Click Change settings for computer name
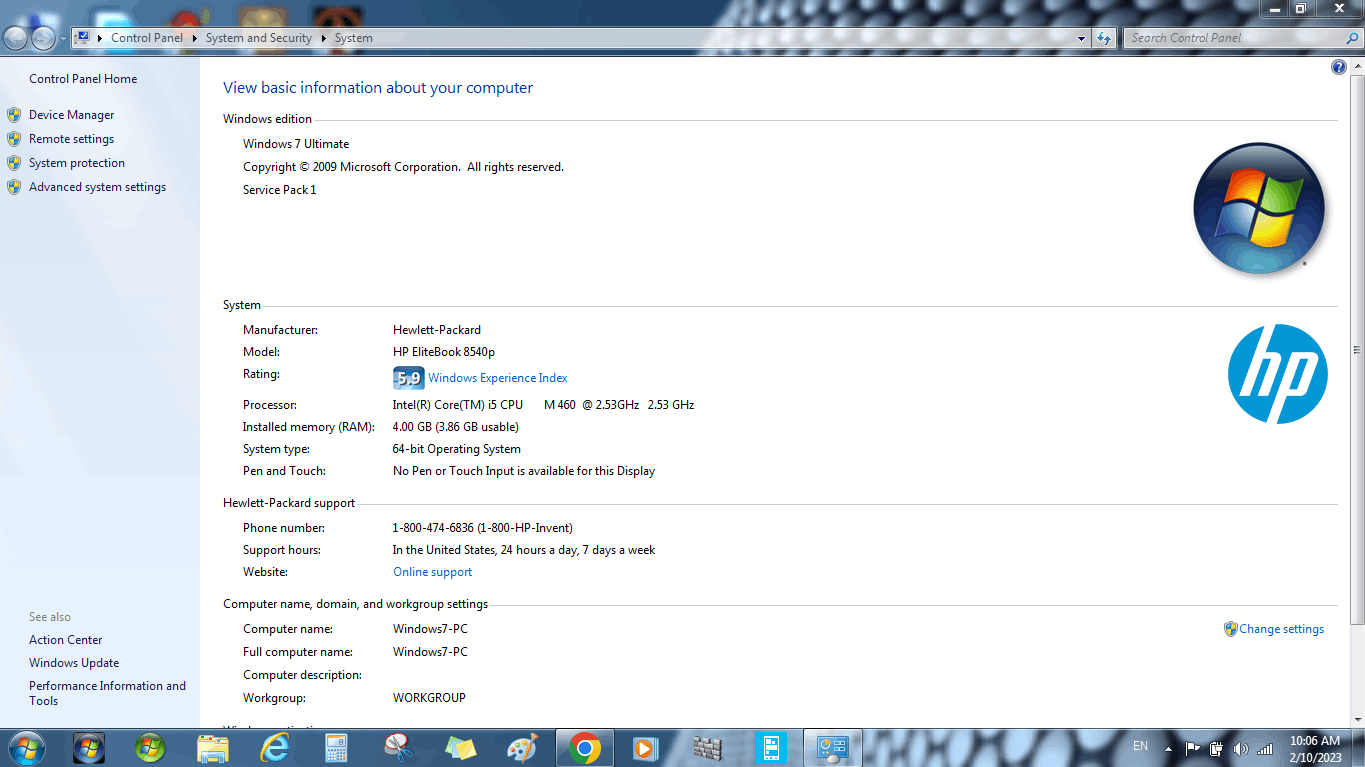This screenshot has height=767, width=1365. click(x=1281, y=629)
